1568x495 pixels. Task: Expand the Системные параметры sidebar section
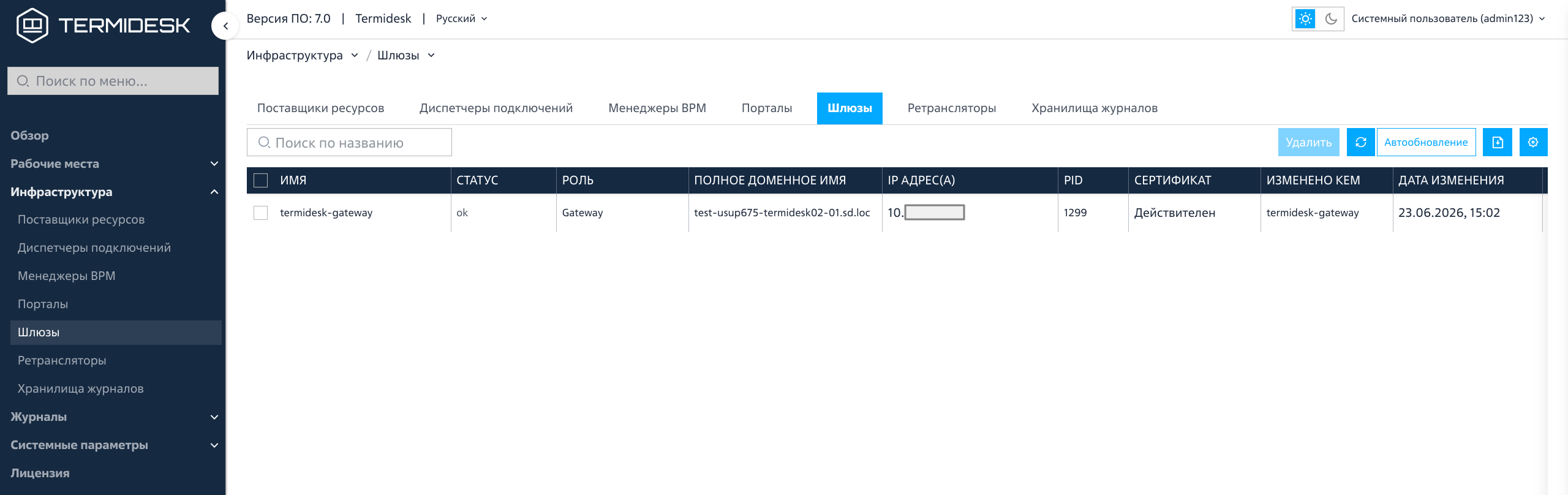114,445
